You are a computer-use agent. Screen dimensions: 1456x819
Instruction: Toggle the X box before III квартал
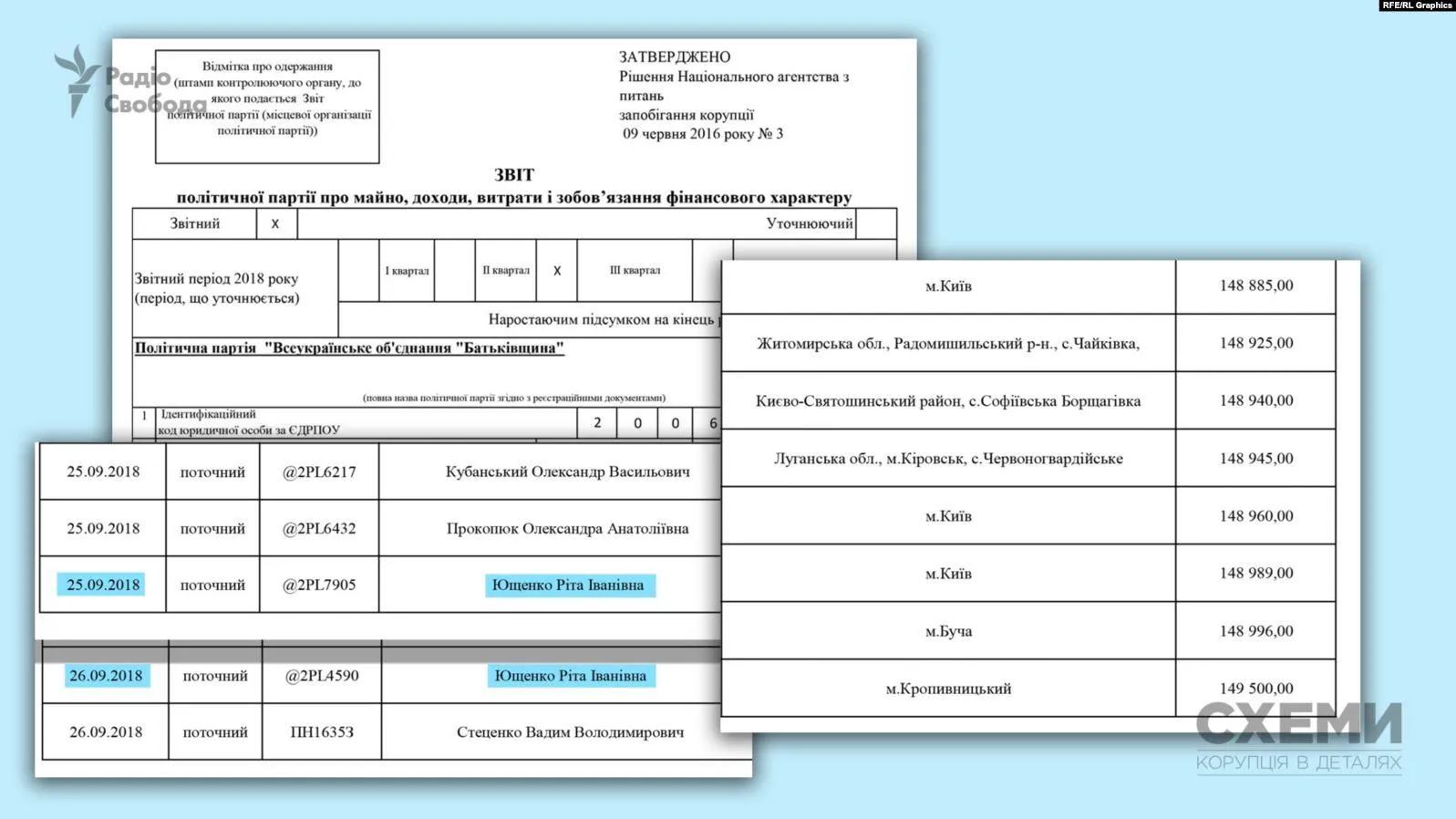click(x=556, y=271)
